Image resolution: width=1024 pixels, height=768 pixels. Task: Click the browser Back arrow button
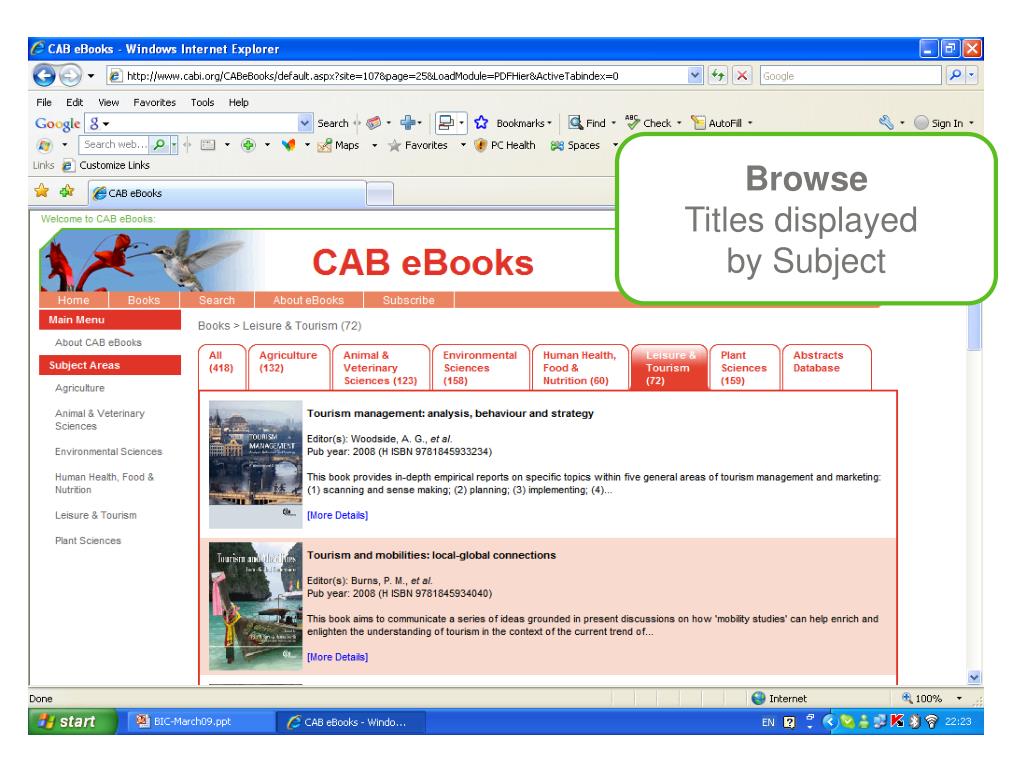[x=44, y=76]
